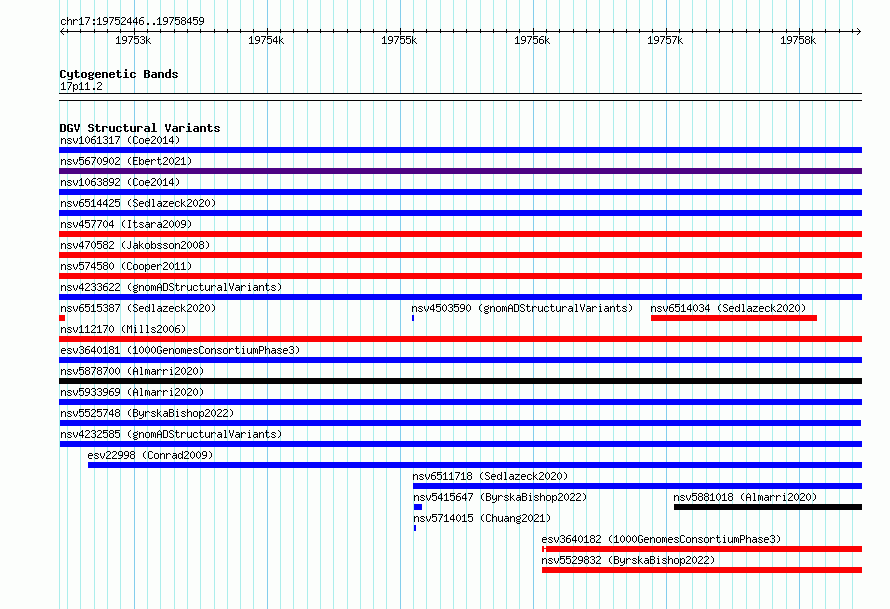
Task: Open nsv5933969 (Almarri2020) variant label
Action: 132,392
